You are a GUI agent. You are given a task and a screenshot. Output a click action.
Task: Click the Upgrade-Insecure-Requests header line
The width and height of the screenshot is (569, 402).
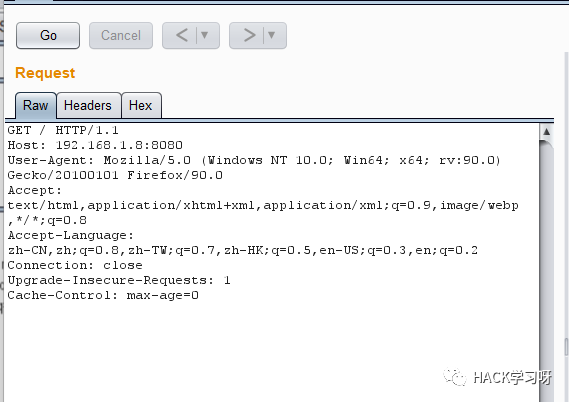(119, 280)
